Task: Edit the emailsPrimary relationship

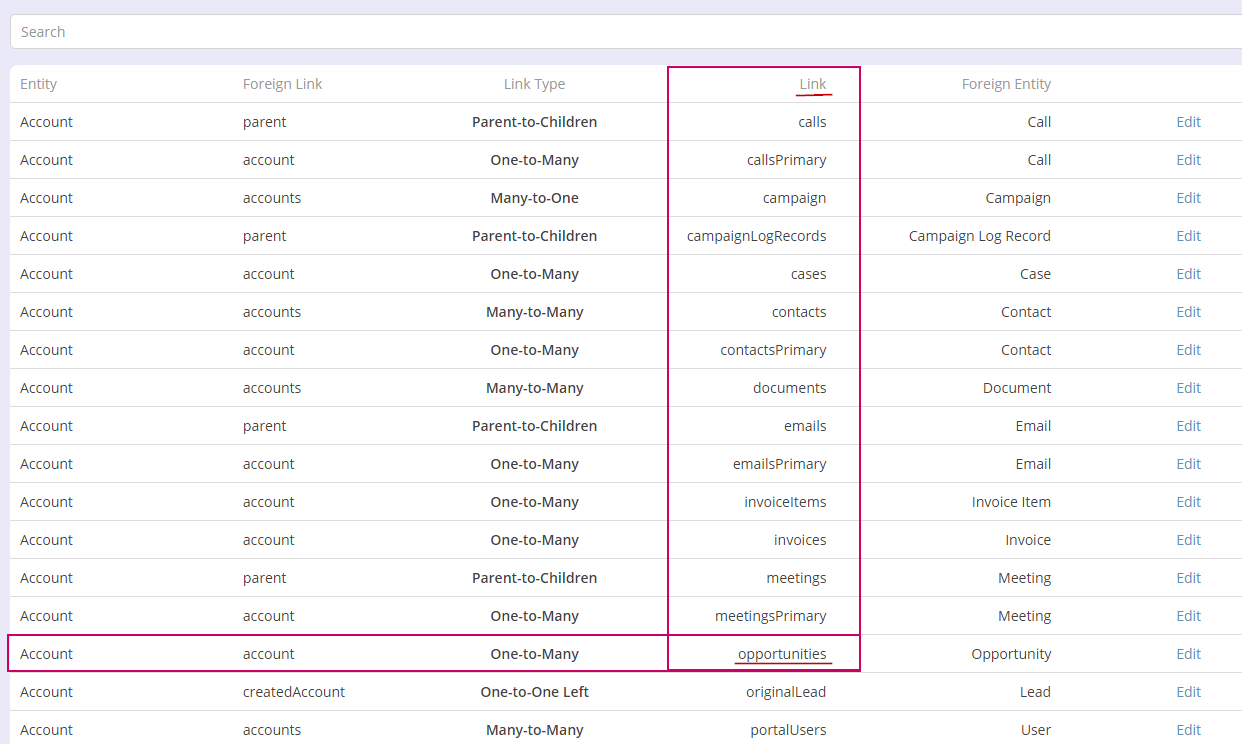Action: 1188,464
